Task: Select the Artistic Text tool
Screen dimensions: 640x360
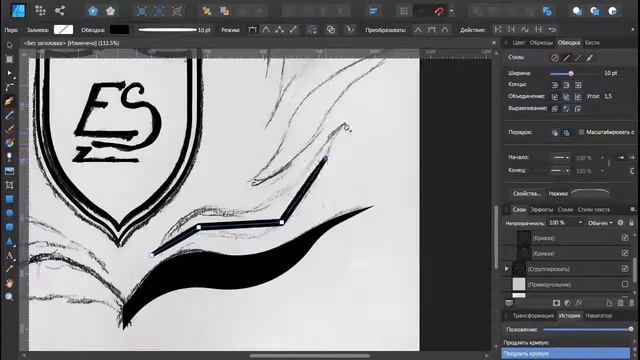Action: pyautogui.click(x=9, y=256)
